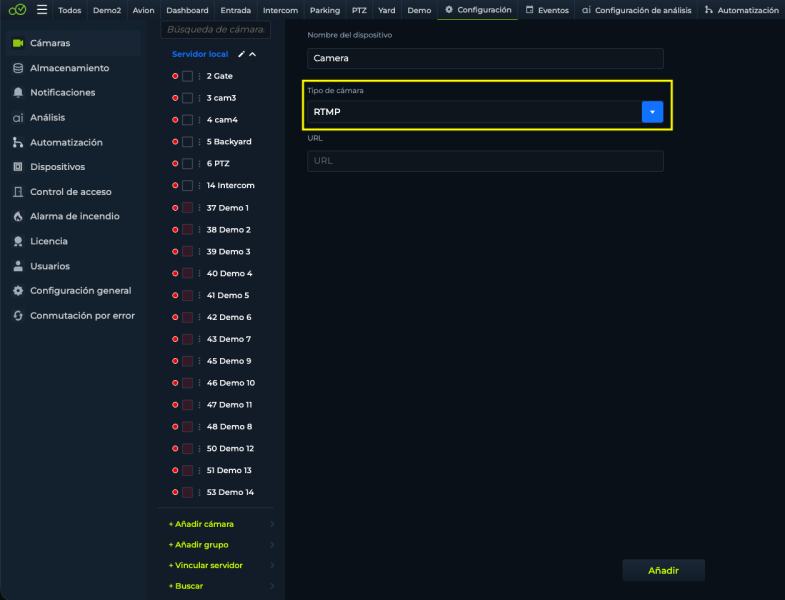Check the box for 6 PTZ

[187, 164]
